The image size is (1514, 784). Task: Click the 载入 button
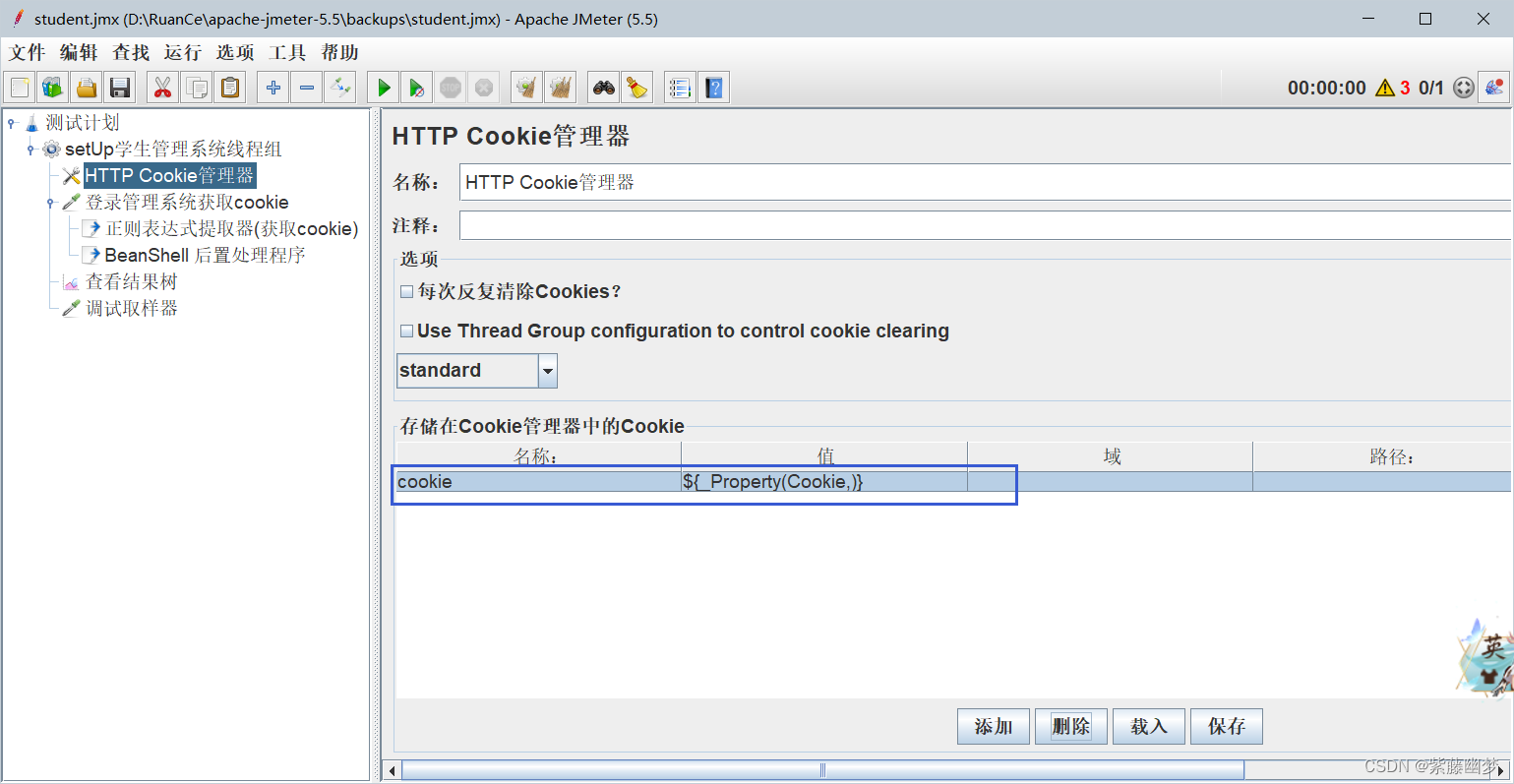point(1149,727)
